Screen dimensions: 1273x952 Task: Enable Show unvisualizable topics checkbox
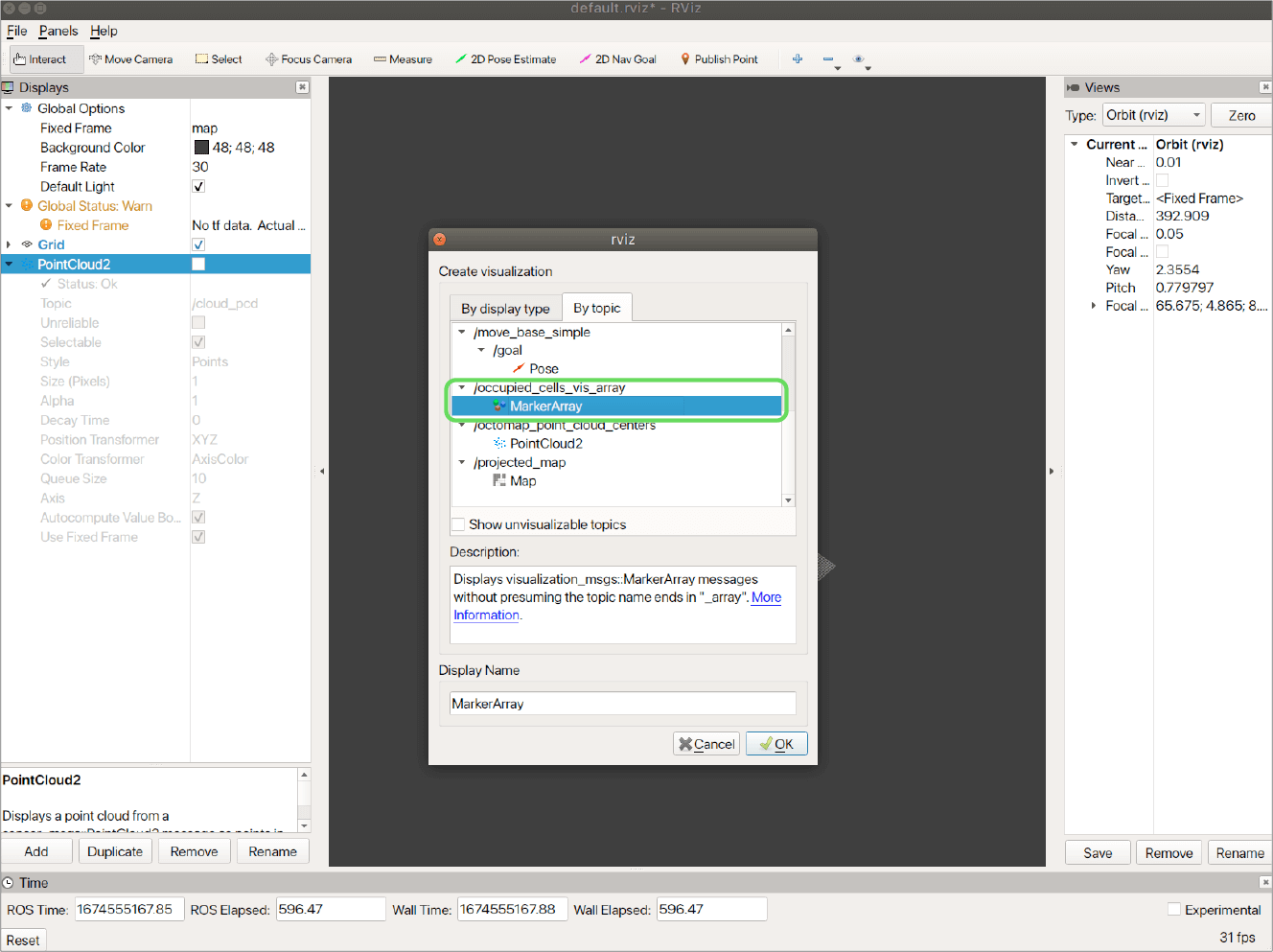(458, 524)
